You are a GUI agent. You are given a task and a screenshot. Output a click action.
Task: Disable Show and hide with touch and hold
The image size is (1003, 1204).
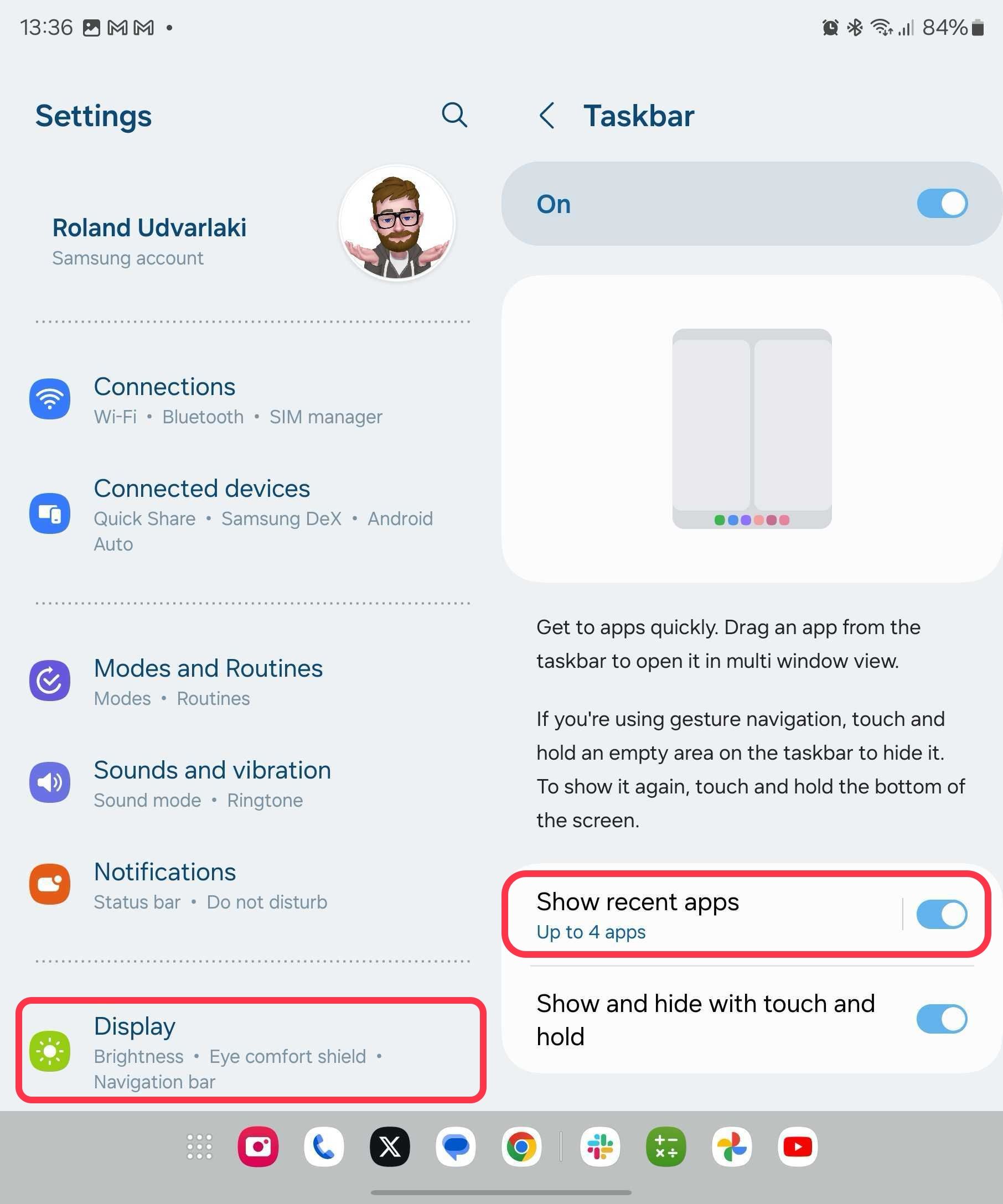pos(942,1019)
